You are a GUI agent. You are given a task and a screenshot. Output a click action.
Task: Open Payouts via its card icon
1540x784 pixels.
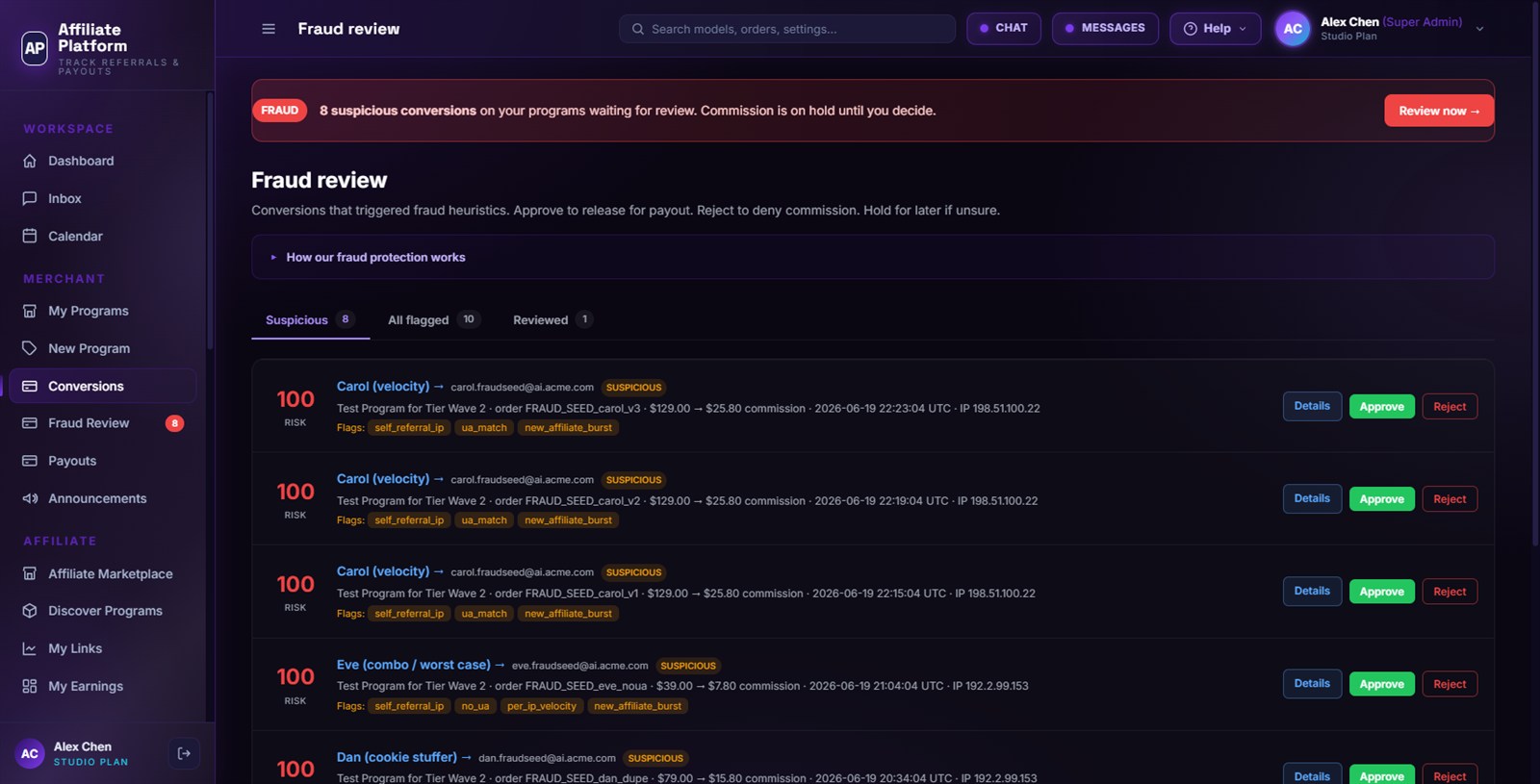click(30, 461)
